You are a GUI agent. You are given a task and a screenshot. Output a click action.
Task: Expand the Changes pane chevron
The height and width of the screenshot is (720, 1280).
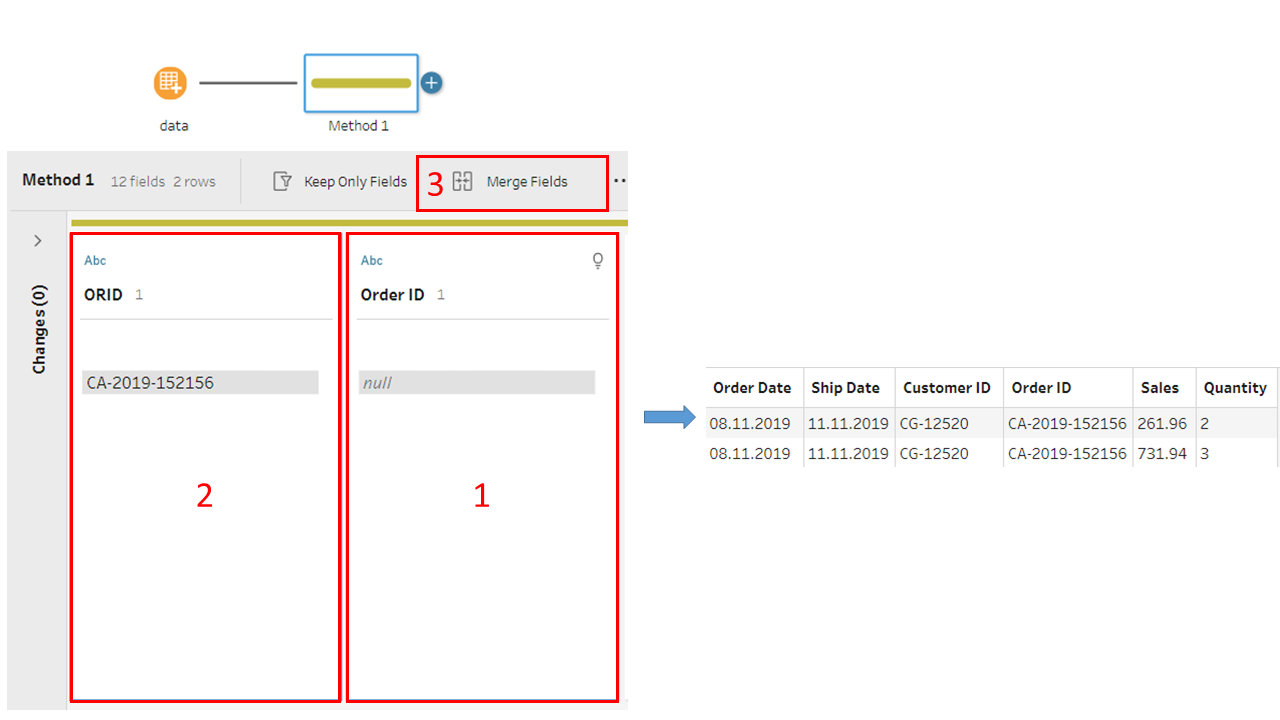[x=38, y=241]
